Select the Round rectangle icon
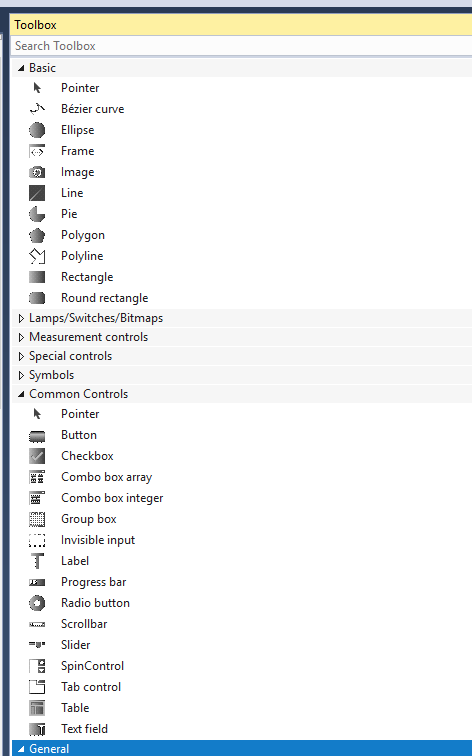The width and height of the screenshot is (472, 756). (x=37, y=298)
